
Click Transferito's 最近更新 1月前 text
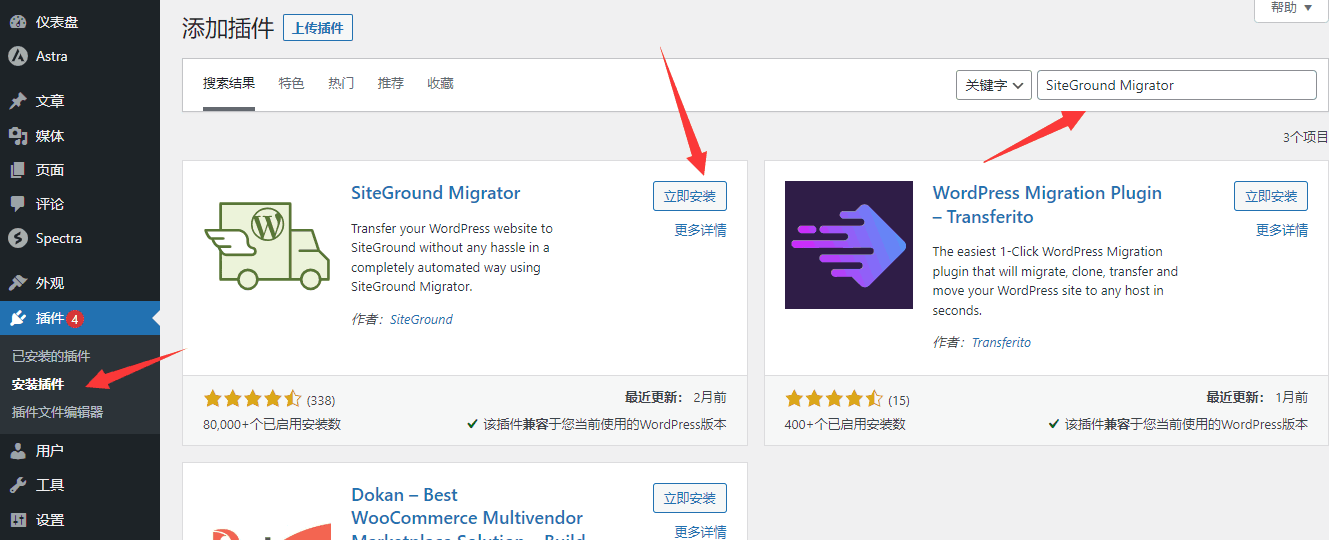tap(1257, 397)
